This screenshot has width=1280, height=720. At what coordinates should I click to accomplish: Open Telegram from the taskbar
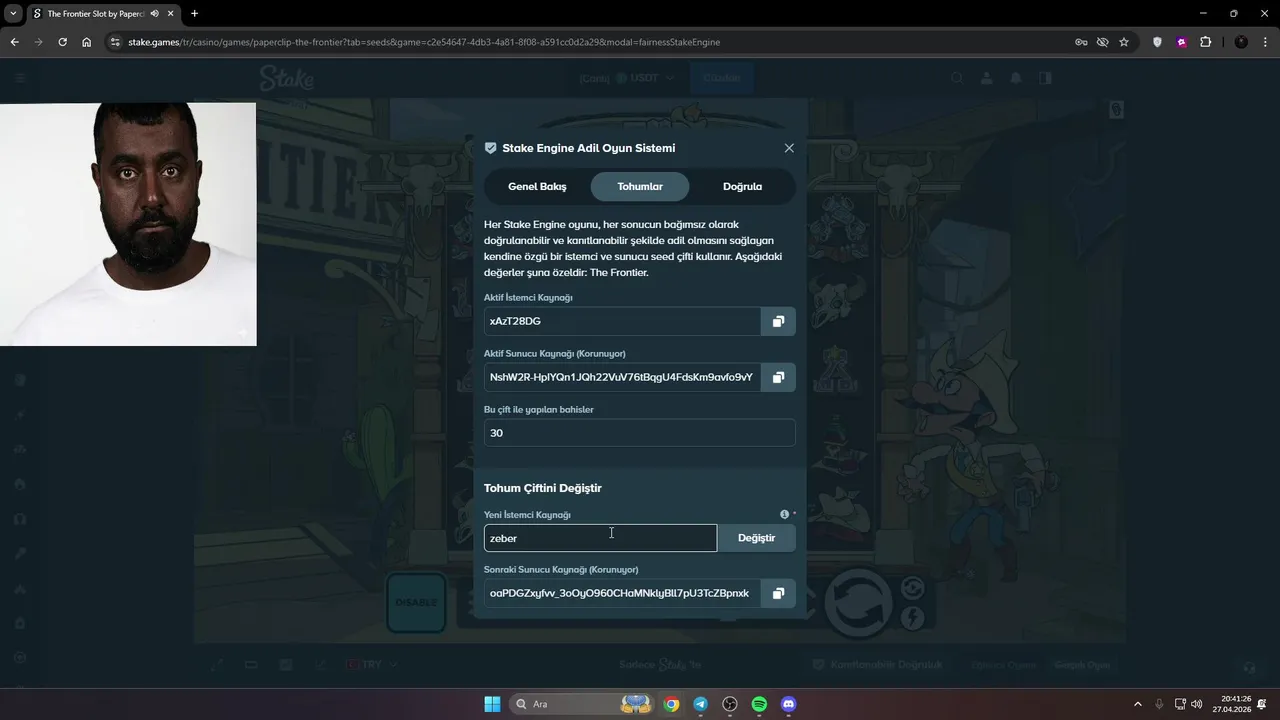[700, 704]
